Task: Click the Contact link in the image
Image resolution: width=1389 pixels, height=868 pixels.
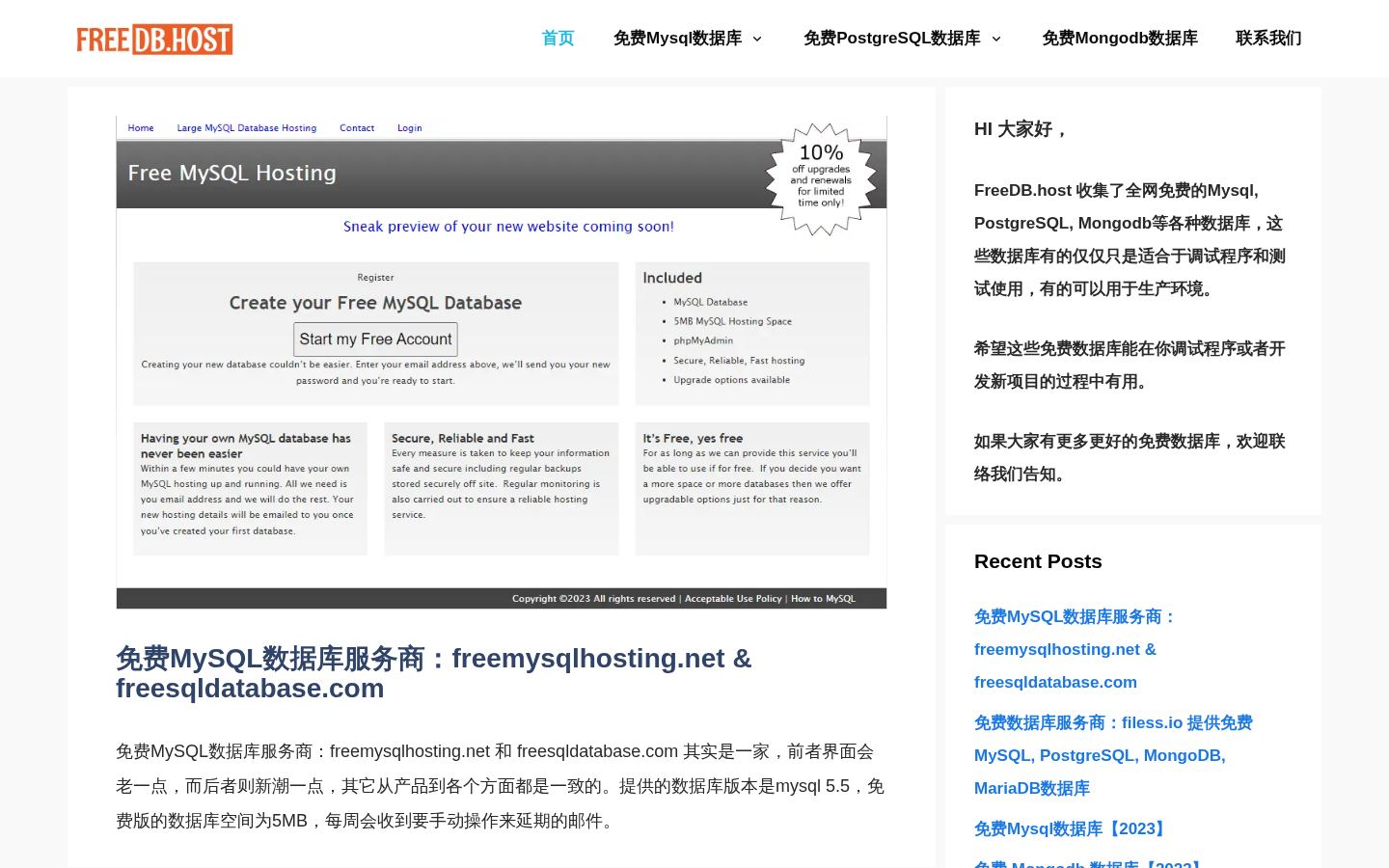Action: click(357, 127)
